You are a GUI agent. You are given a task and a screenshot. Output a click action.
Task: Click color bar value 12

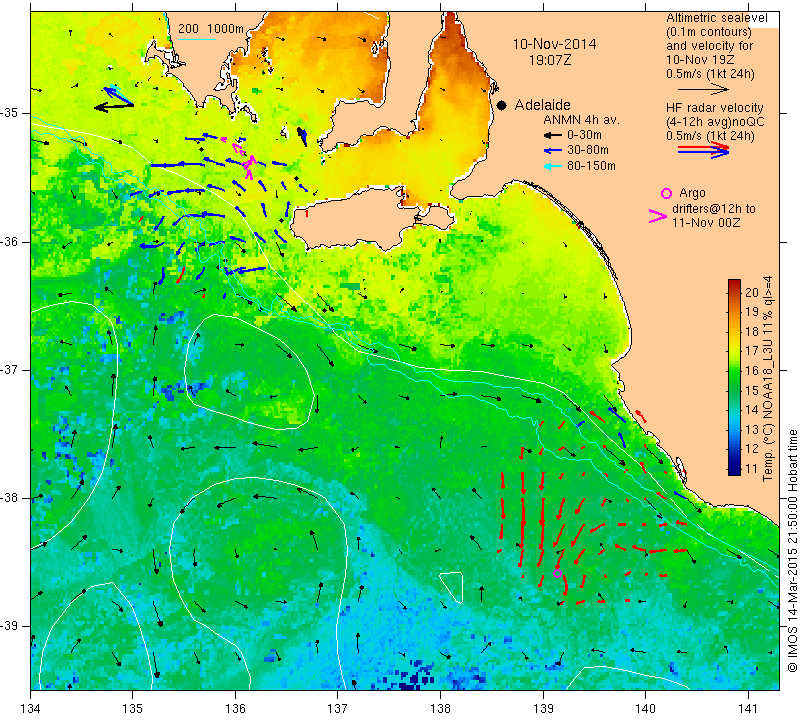[x=752, y=449]
